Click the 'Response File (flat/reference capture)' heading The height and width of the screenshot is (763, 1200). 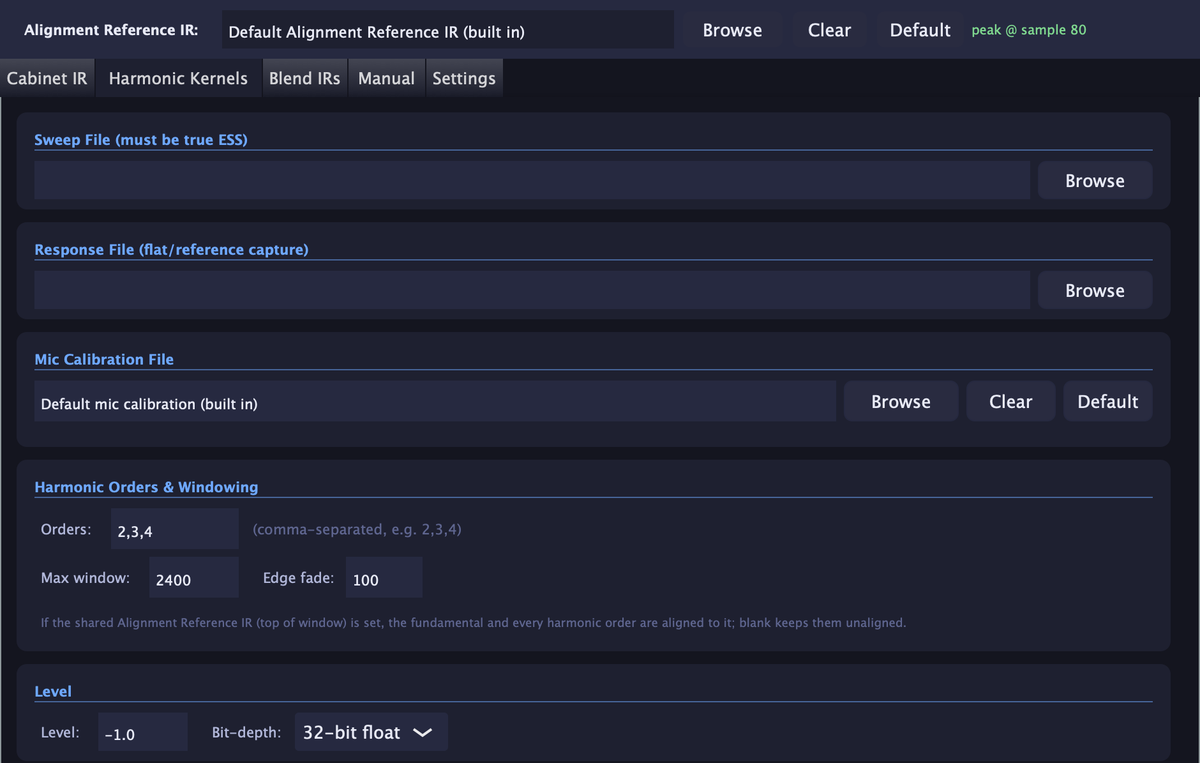click(x=171, y=250)
